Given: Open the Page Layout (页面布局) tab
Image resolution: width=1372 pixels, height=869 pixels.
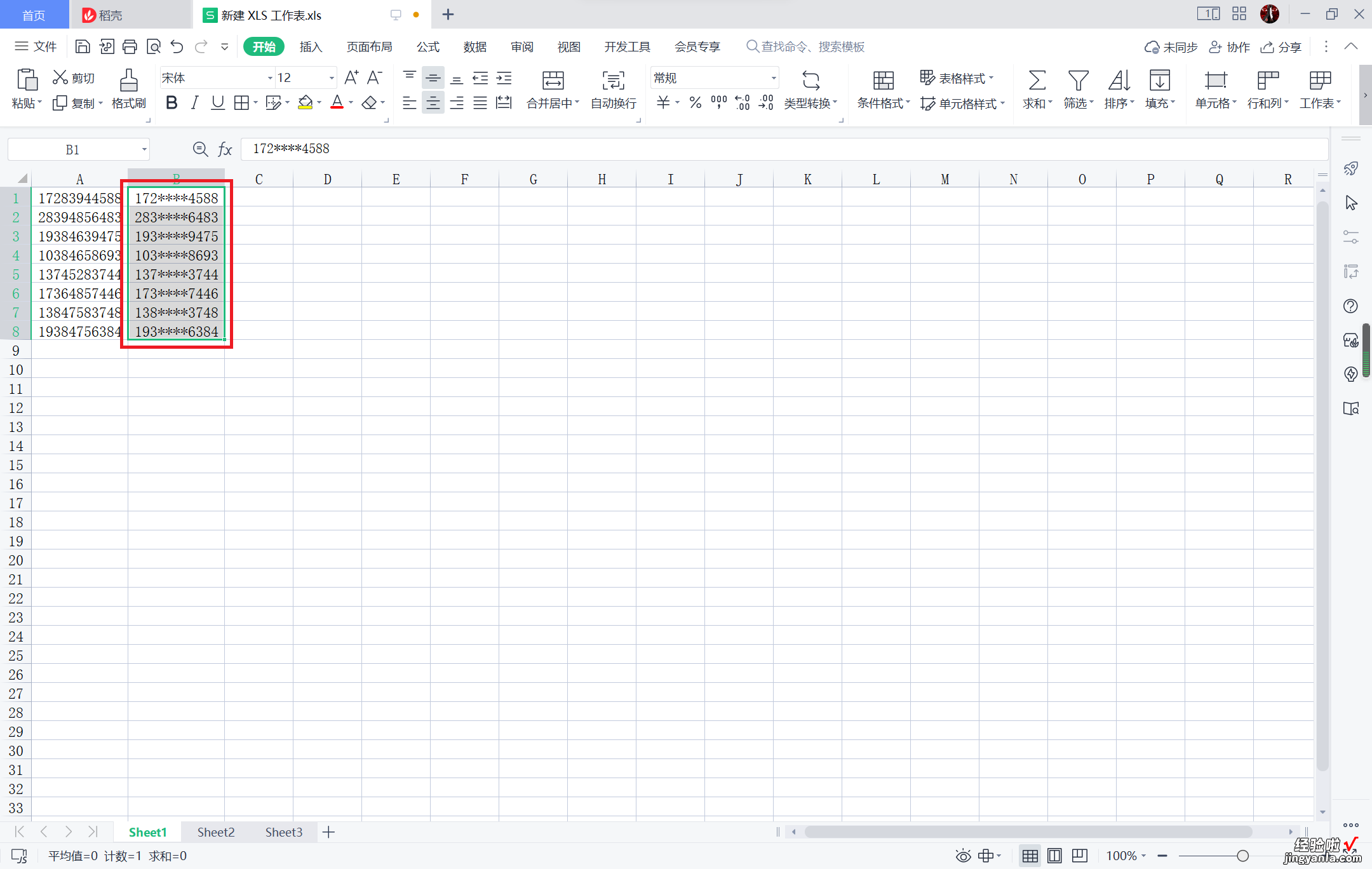Looking at the screenshot, I should click(369, 46).
